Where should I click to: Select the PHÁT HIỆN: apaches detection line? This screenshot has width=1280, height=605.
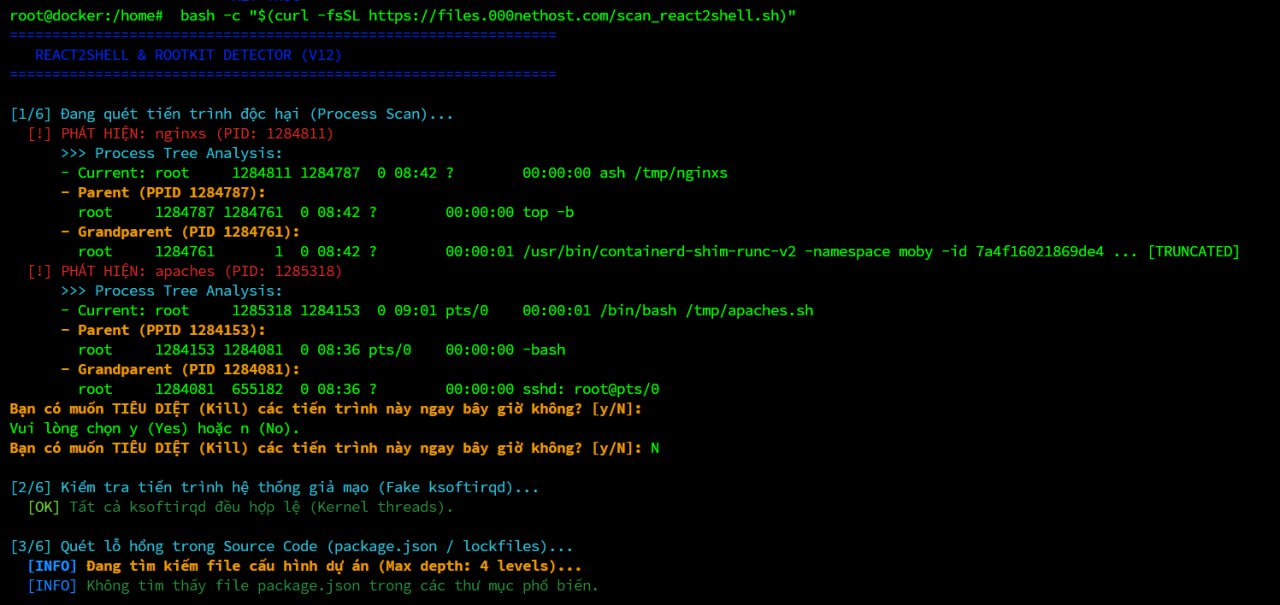184,271
